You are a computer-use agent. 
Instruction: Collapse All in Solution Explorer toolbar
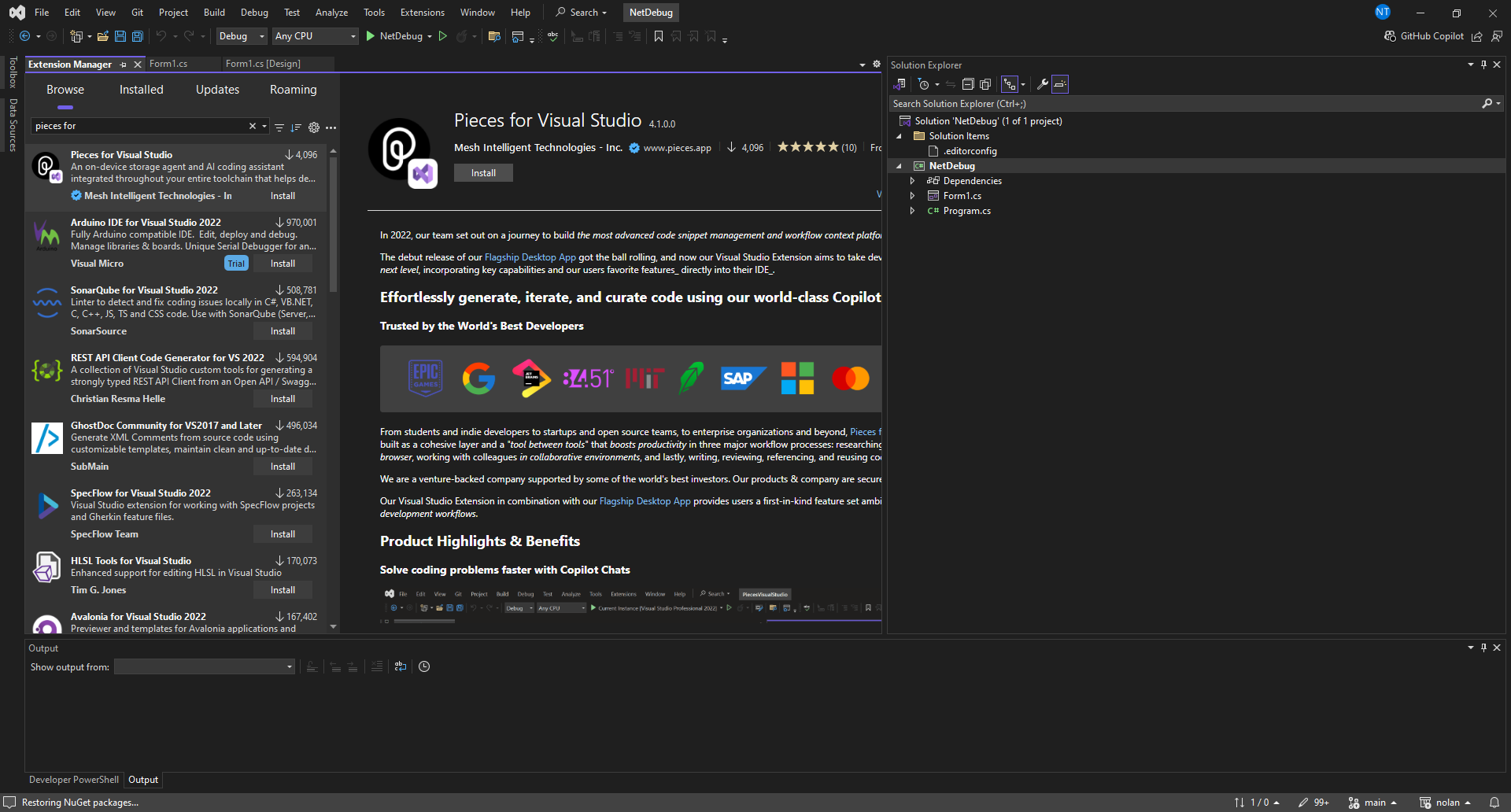pyautogui.click(x=968, y=84)
